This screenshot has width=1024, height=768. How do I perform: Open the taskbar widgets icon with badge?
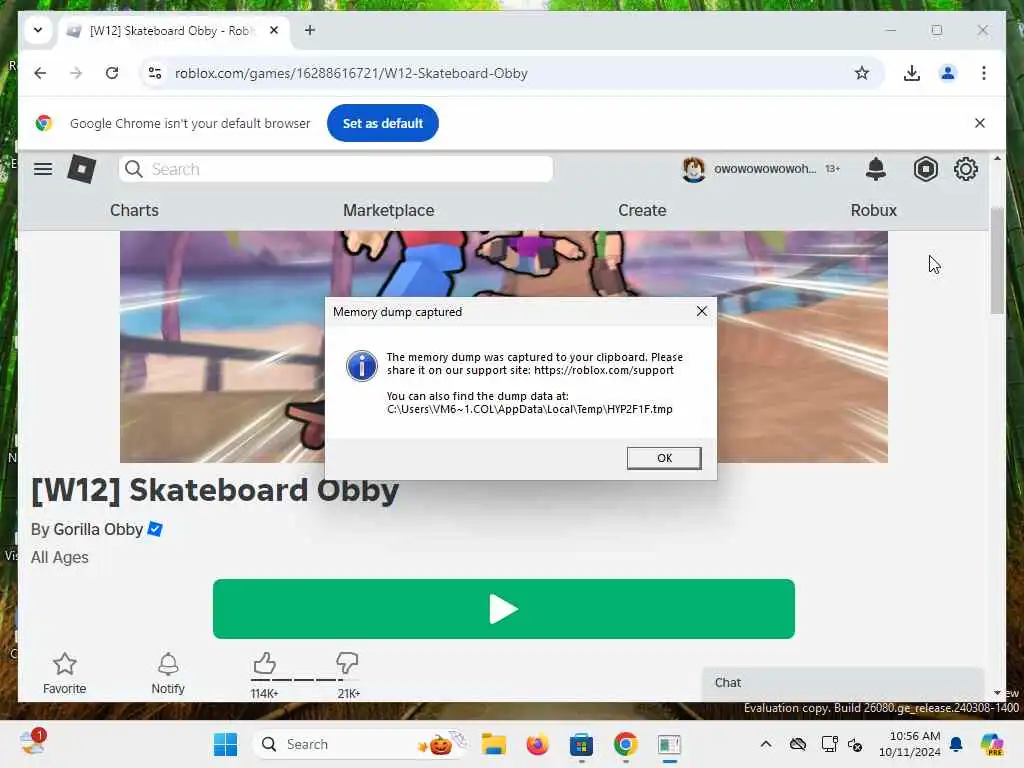[x=31, y=743]
